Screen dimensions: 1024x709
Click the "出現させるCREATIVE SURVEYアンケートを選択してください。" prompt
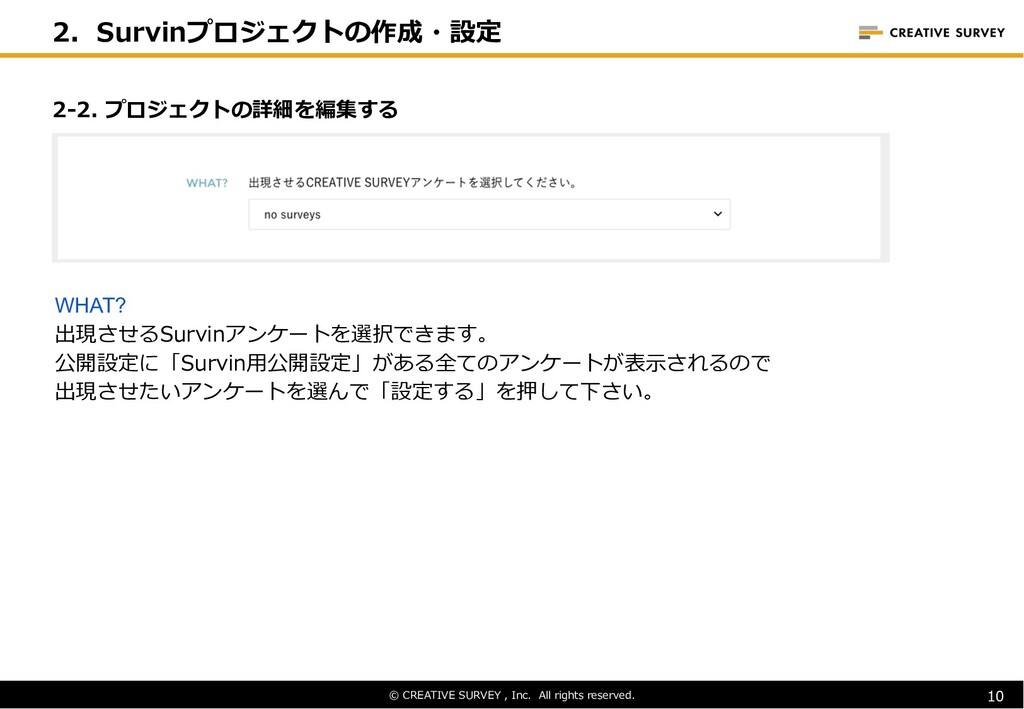coord(413,183)
